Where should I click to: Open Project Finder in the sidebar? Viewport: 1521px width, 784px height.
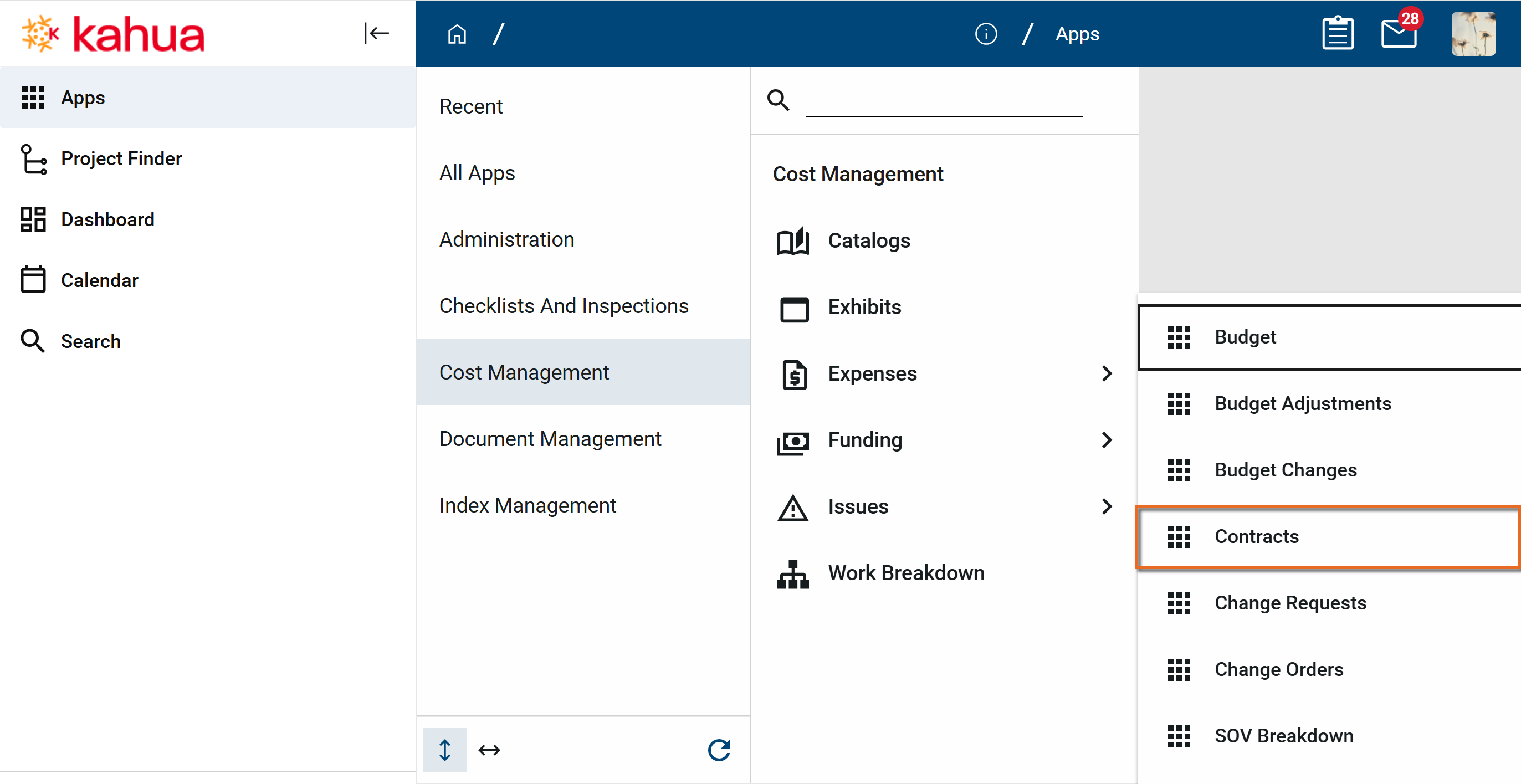pyautogui.click(x=121, y=159)
